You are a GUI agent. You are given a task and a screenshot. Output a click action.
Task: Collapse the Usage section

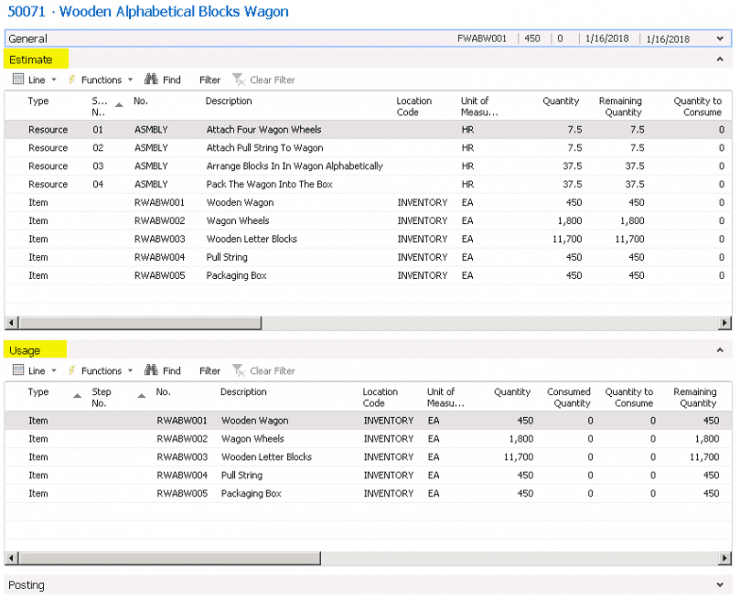coord(720,351)
